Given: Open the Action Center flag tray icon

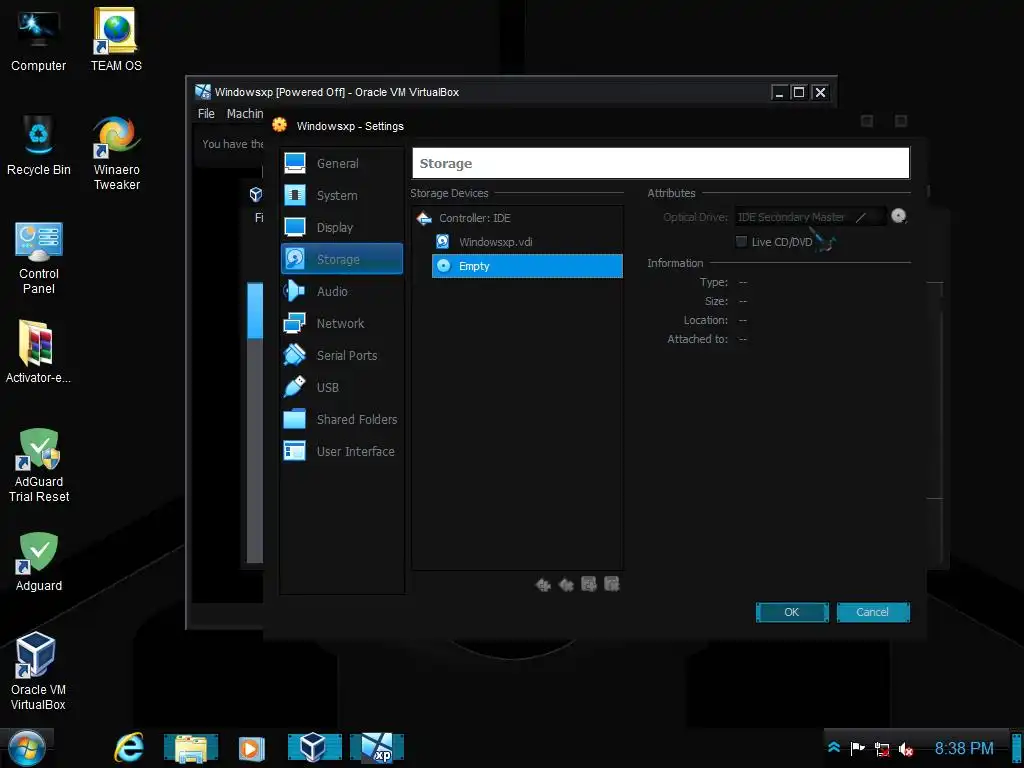Looking at the screenshot, I should pyautogui.click(x=857, y=748).
